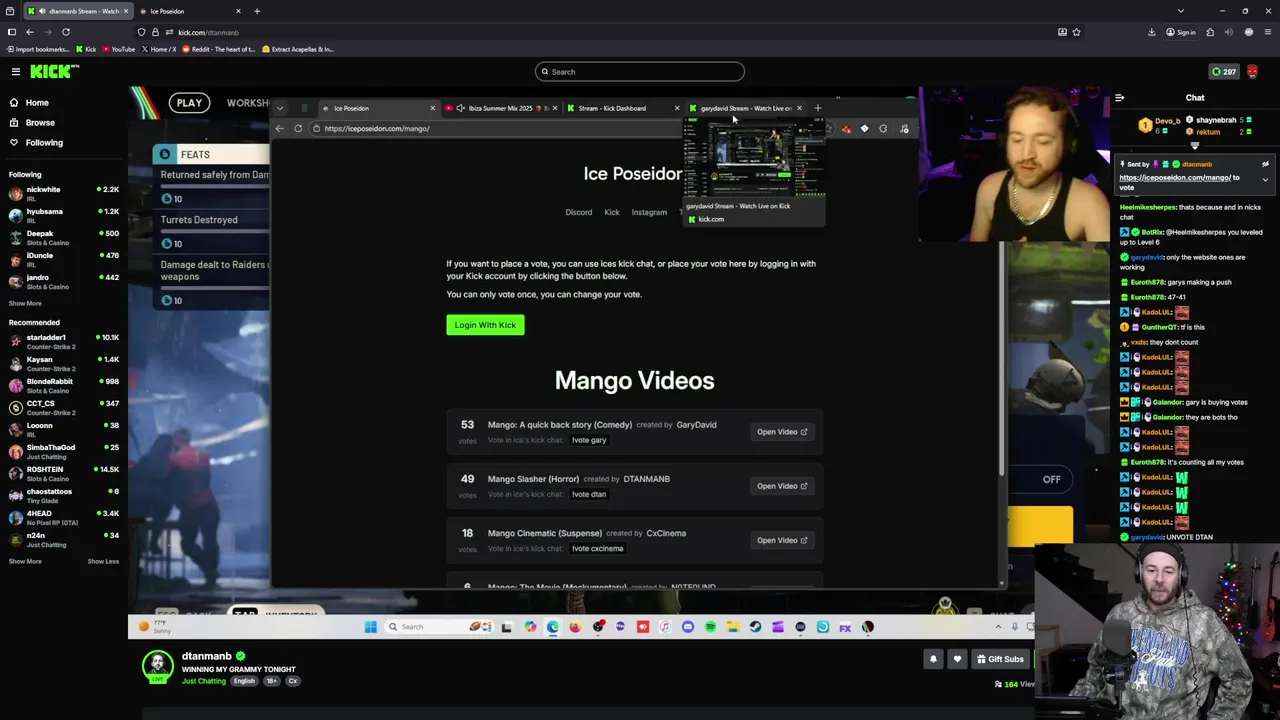Switch to Ibiza Summer Mix 2025 tab
Viewport: 1280px width, 720px height.
[500, 108]
